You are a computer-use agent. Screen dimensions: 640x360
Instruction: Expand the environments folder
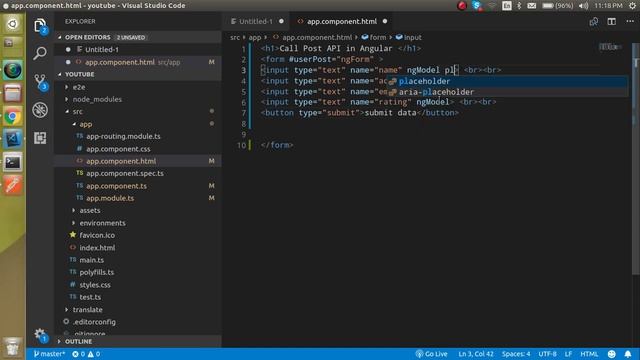tap(74, 223)
